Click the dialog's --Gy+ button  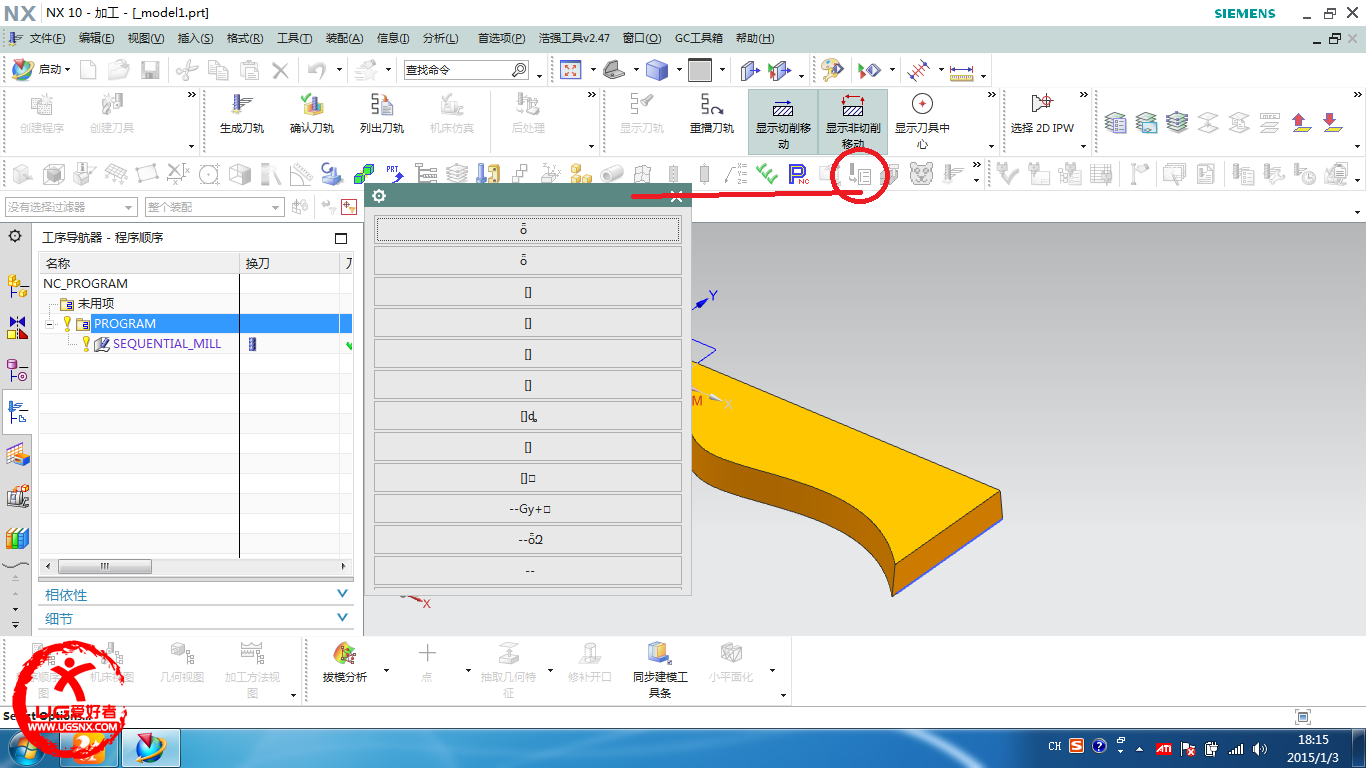pyautogui.click(x=528, y=509)
